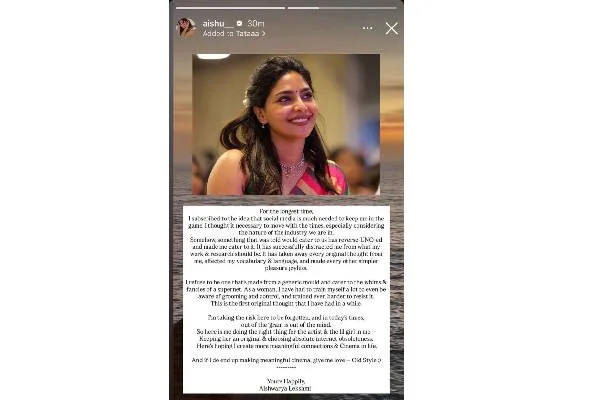Image resolution: width=600 pixels, height=400 pixels.
Task: Click the 'first original thought' sentence
Action: click(286, 303)
